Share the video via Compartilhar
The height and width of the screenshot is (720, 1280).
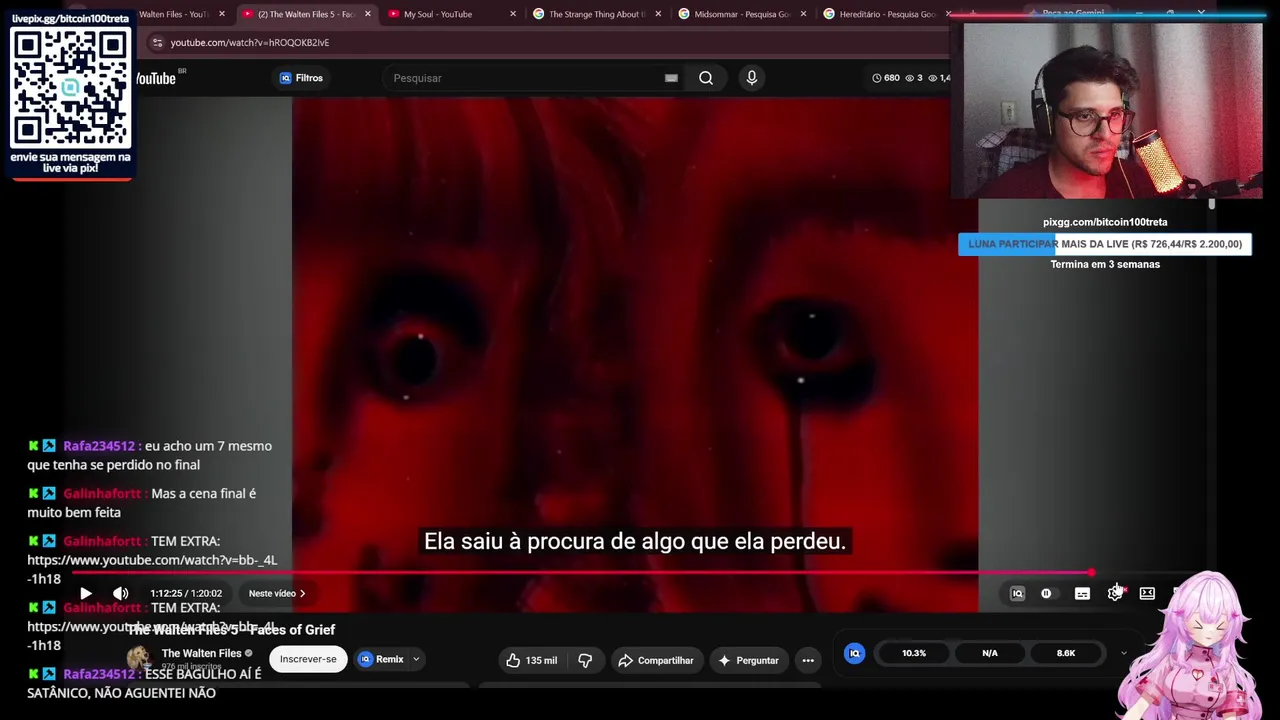(x=656, y=660)
